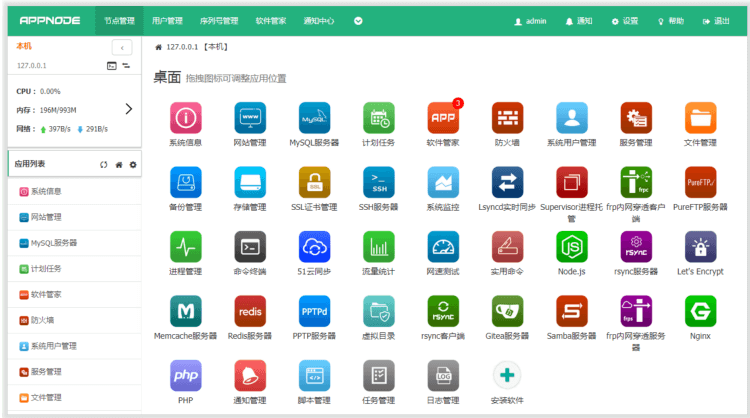Open the 日志管理 icon

tap(443, 376)
